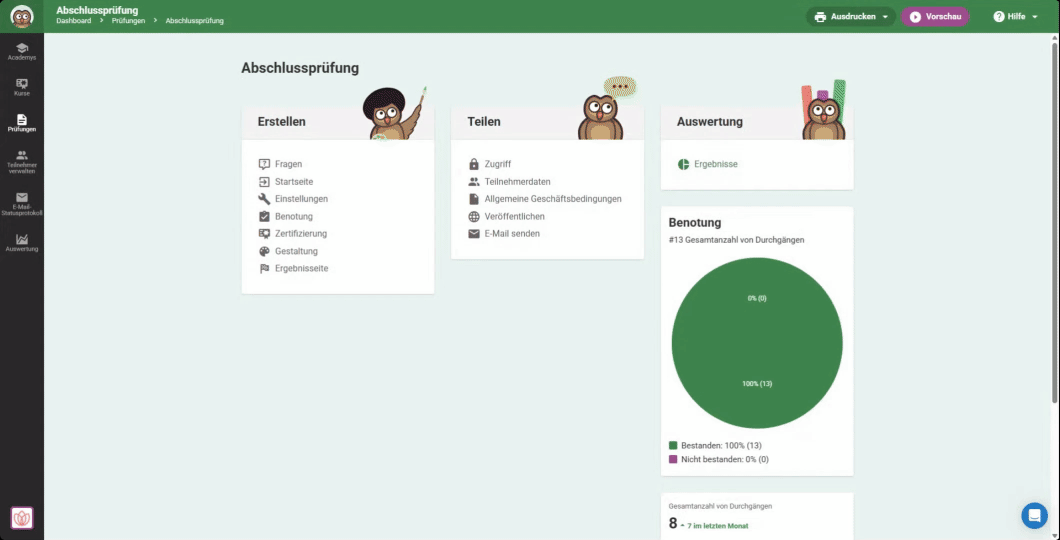Click the Veröffentlichen link

click(514, 216)
